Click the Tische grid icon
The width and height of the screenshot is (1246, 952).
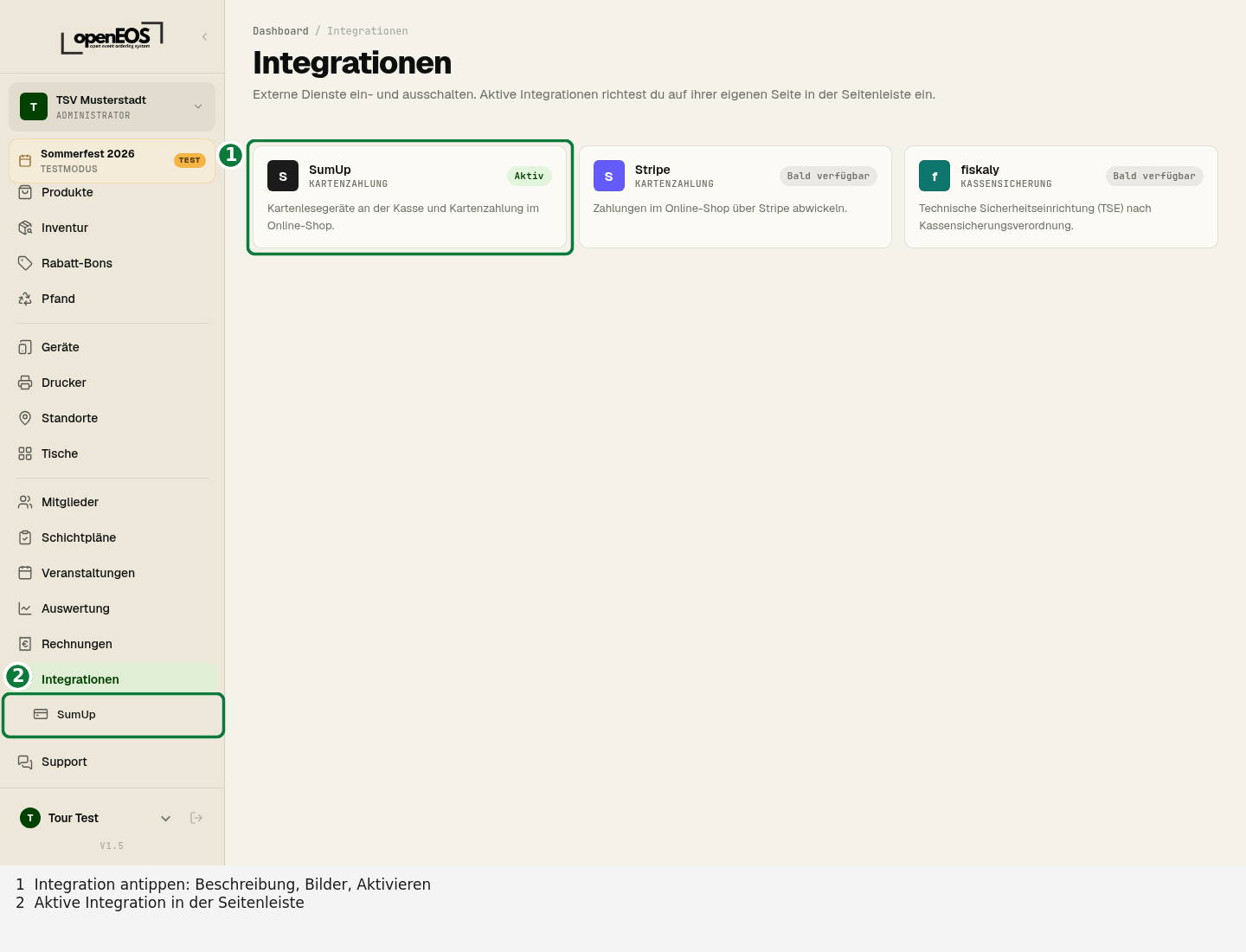tap(25, 453)
